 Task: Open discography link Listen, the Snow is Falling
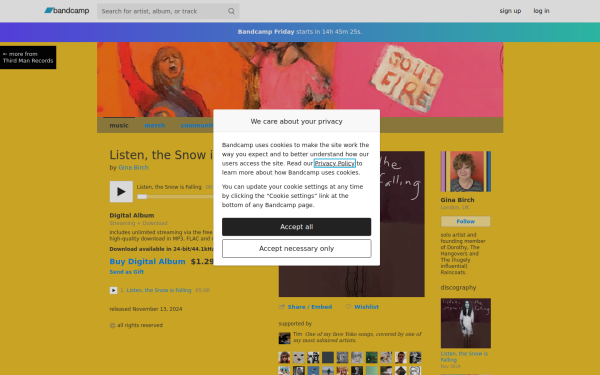[464, 357]
